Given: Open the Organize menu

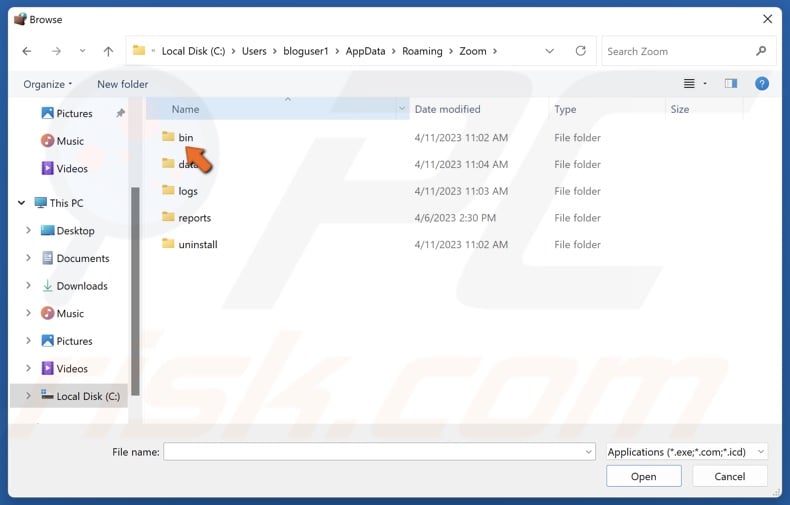Looking at the screenshot, I should (x=47, y=84).
